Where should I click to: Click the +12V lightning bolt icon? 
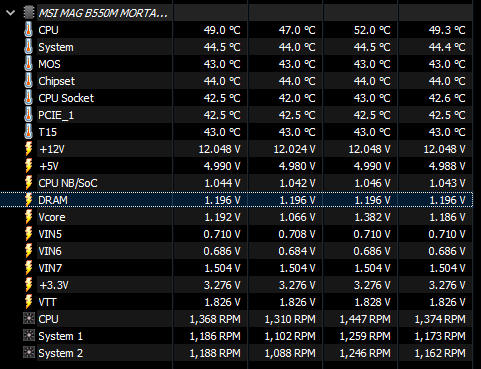tap(29, 149)
